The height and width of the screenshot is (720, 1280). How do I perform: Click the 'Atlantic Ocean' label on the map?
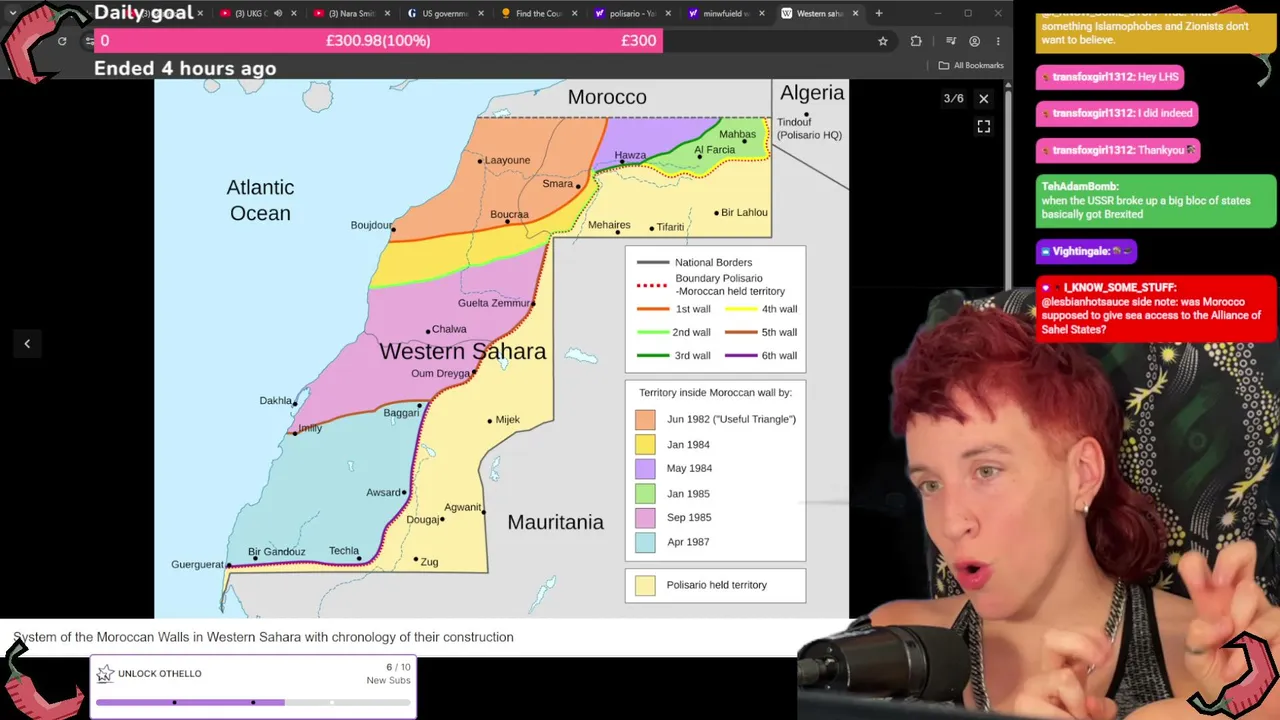pos(260,200)
